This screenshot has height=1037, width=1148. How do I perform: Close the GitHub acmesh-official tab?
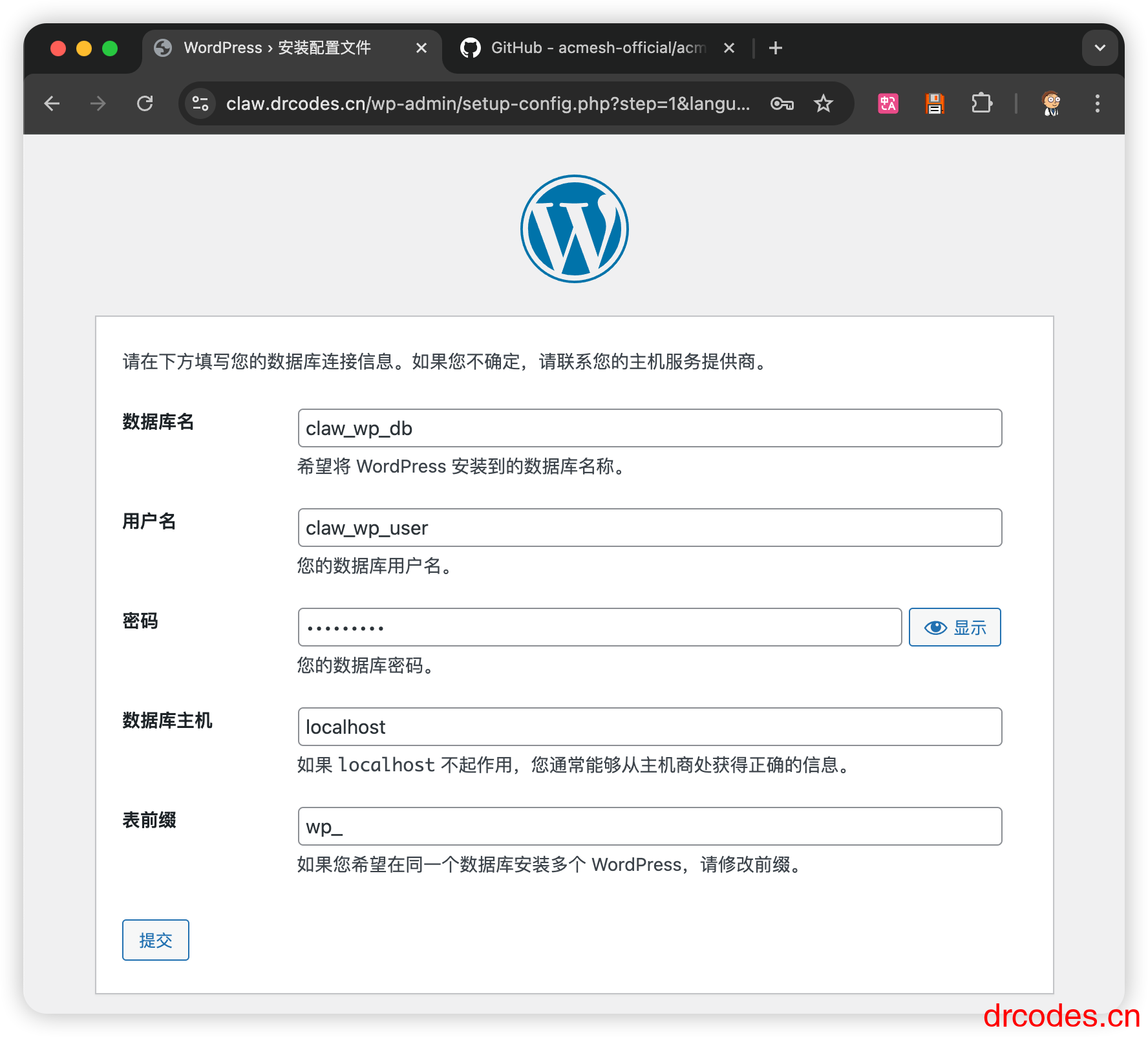point(729,48)
